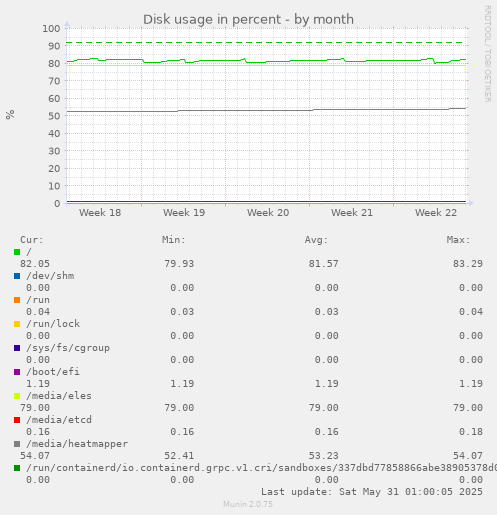Screen dimensions: 497x515
Task: Click the /boot/efi legend label
Action: [x=53, y=372]
